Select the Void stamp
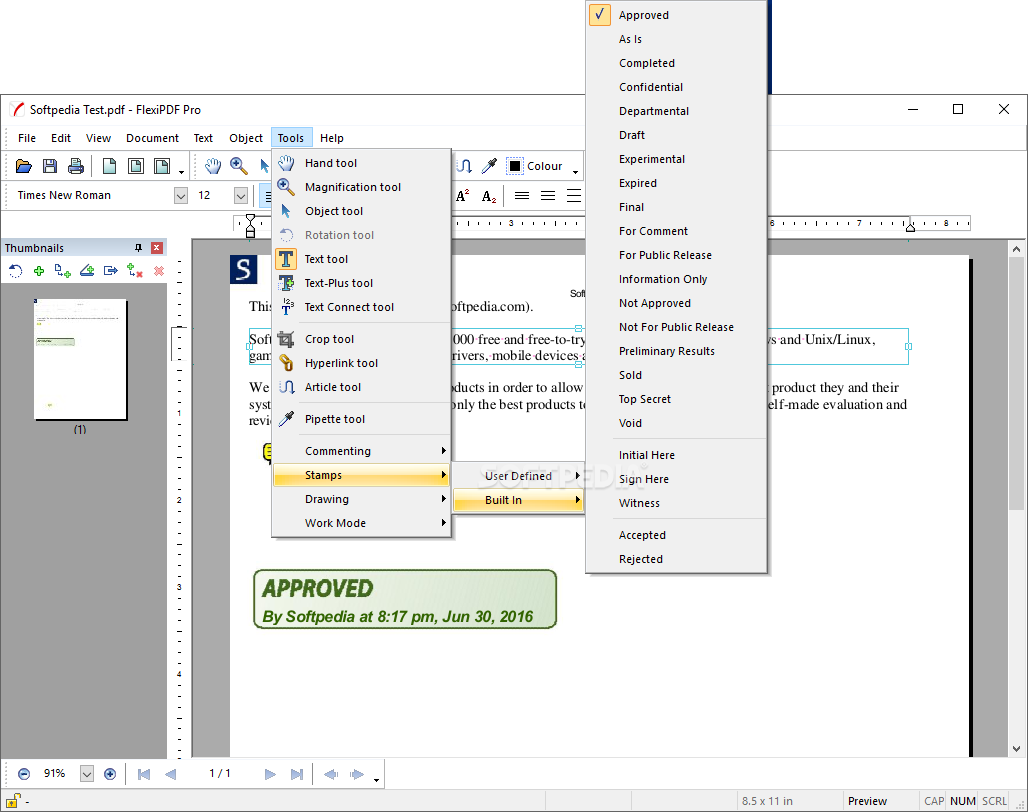The height and width of the screenshot is (812, 1028). (676, 423)
